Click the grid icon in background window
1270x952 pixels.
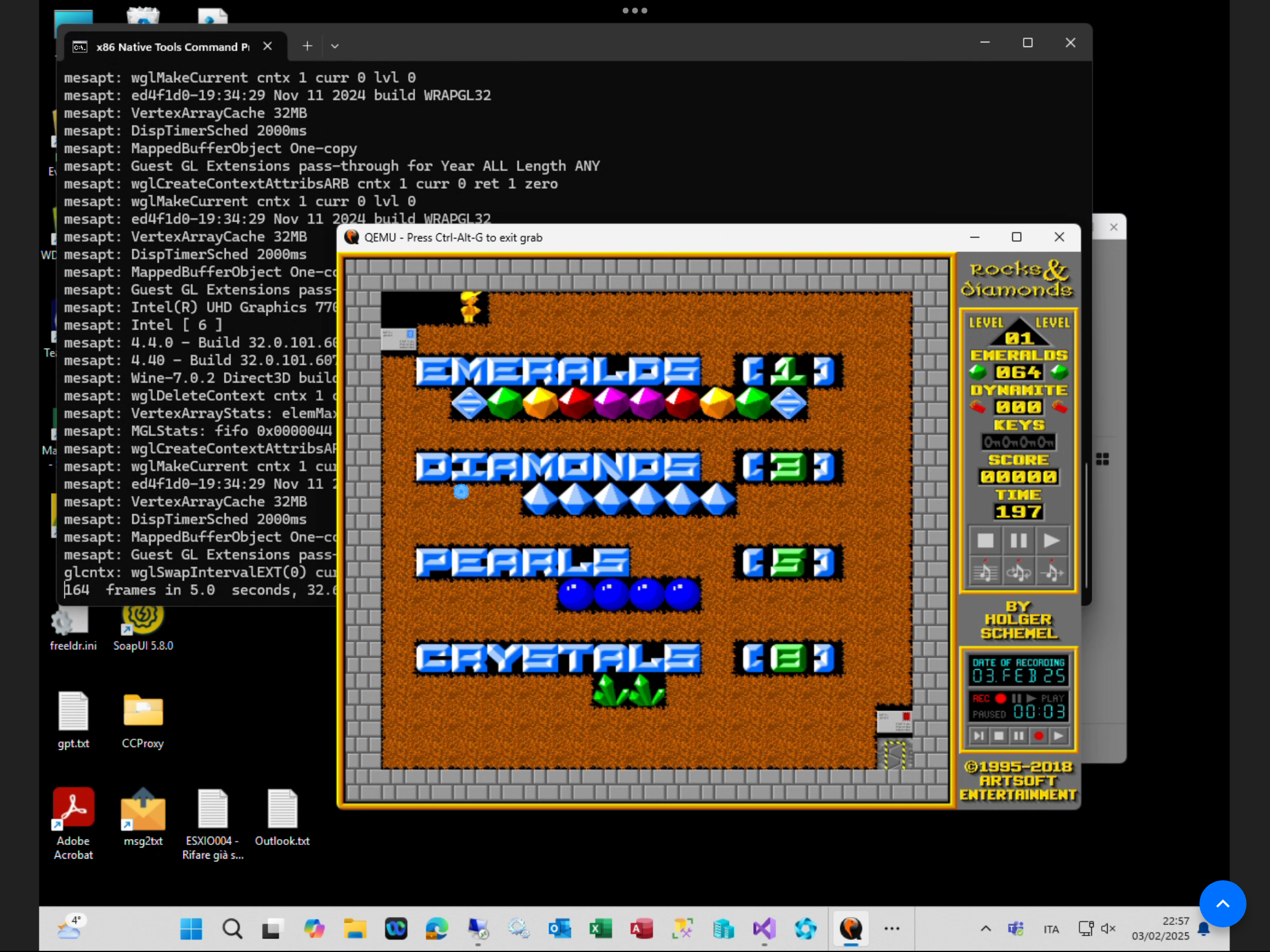point(1102,460)
